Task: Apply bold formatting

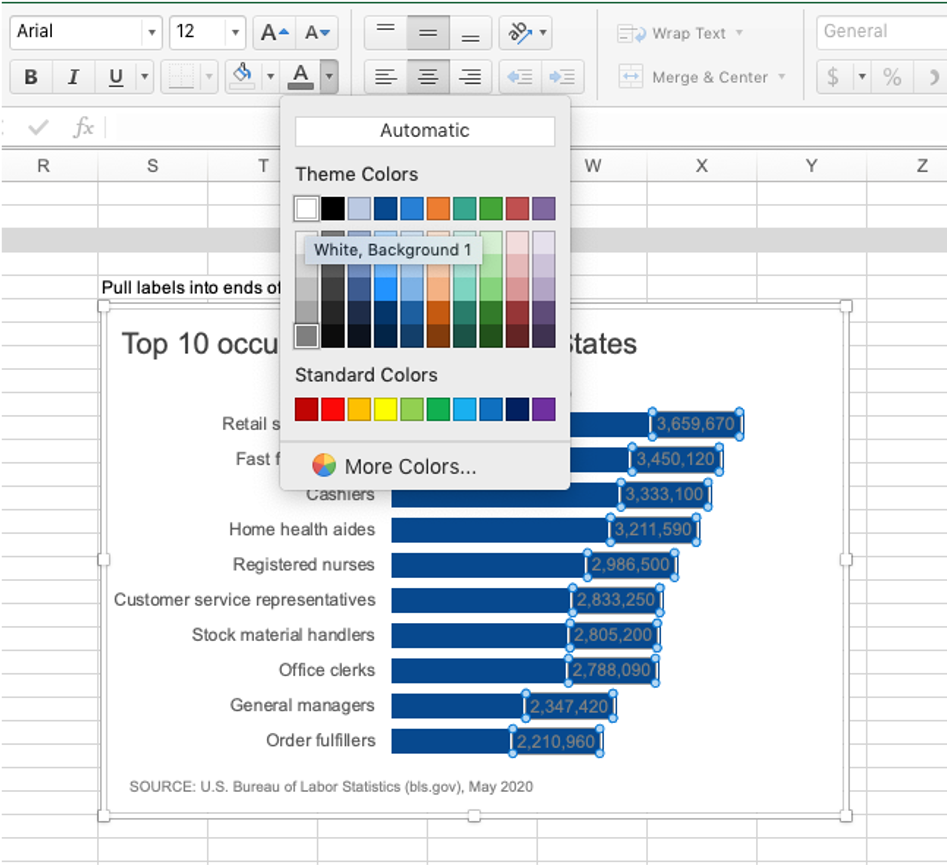Action: pyautogui.click(x=30, y=77)
